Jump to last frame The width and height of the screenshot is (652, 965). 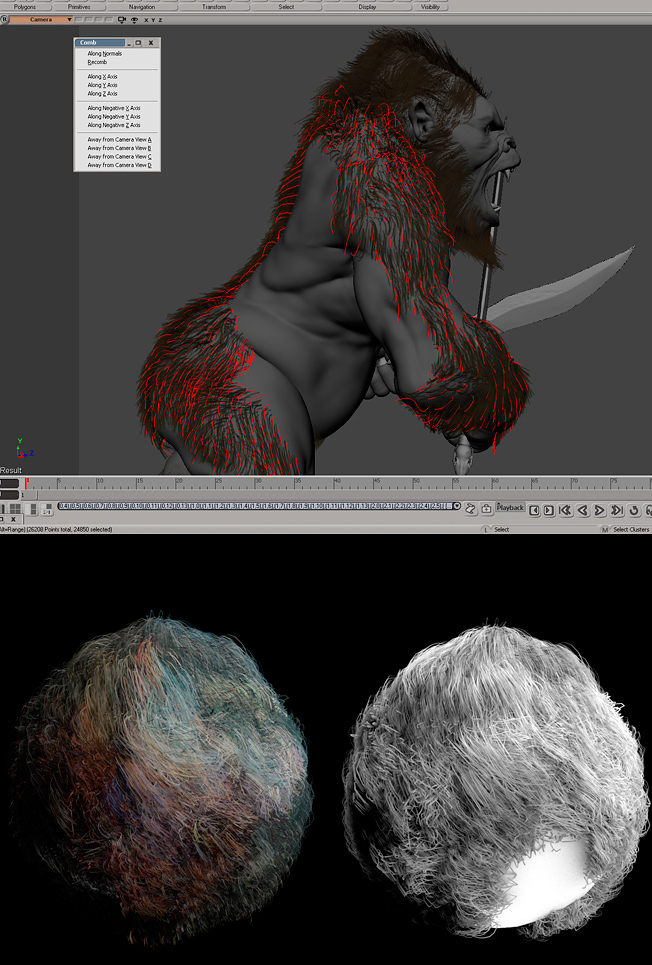(616, 510)
